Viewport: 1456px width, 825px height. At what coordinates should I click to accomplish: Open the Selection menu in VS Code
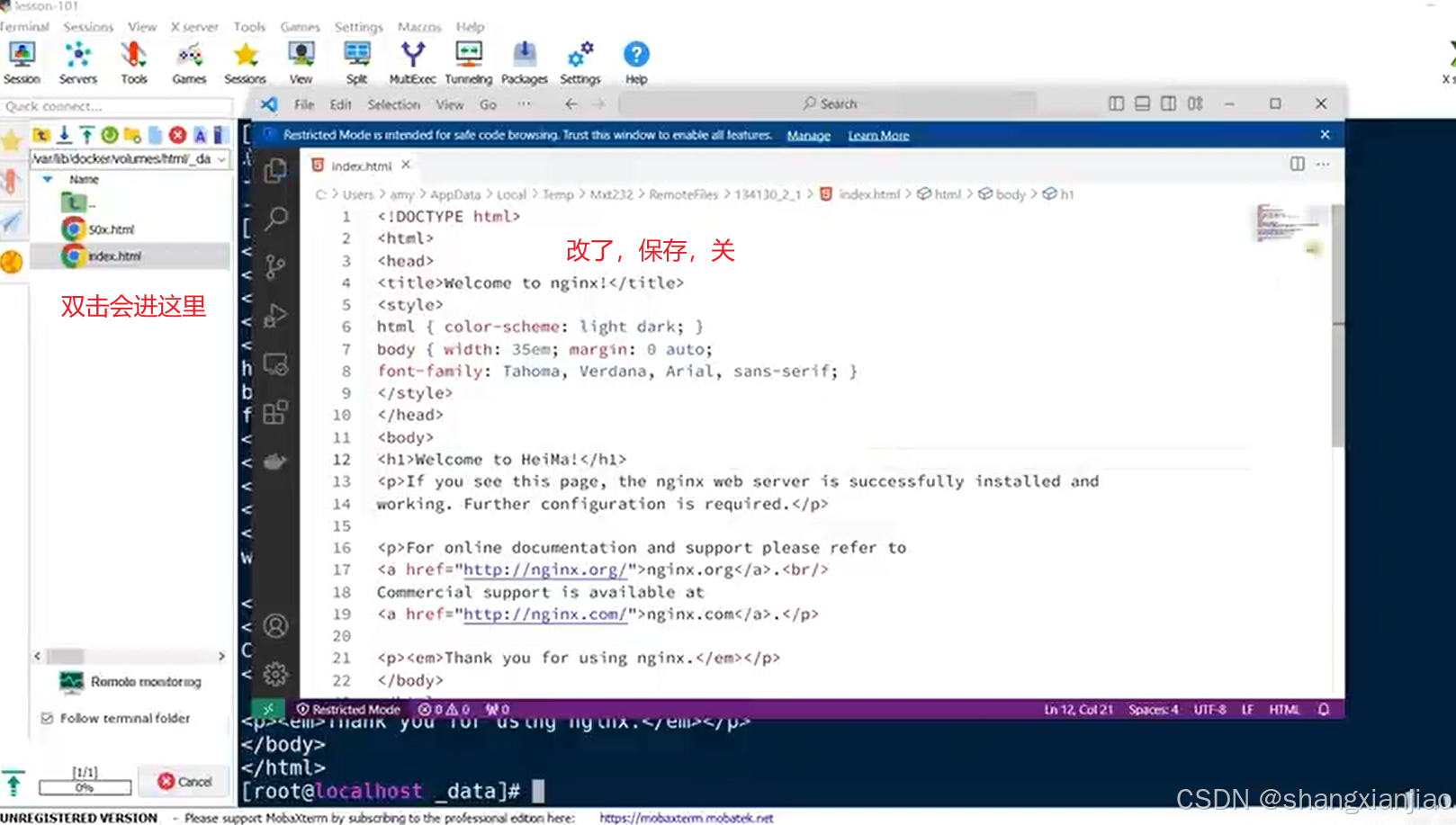[x=393, y=104]
